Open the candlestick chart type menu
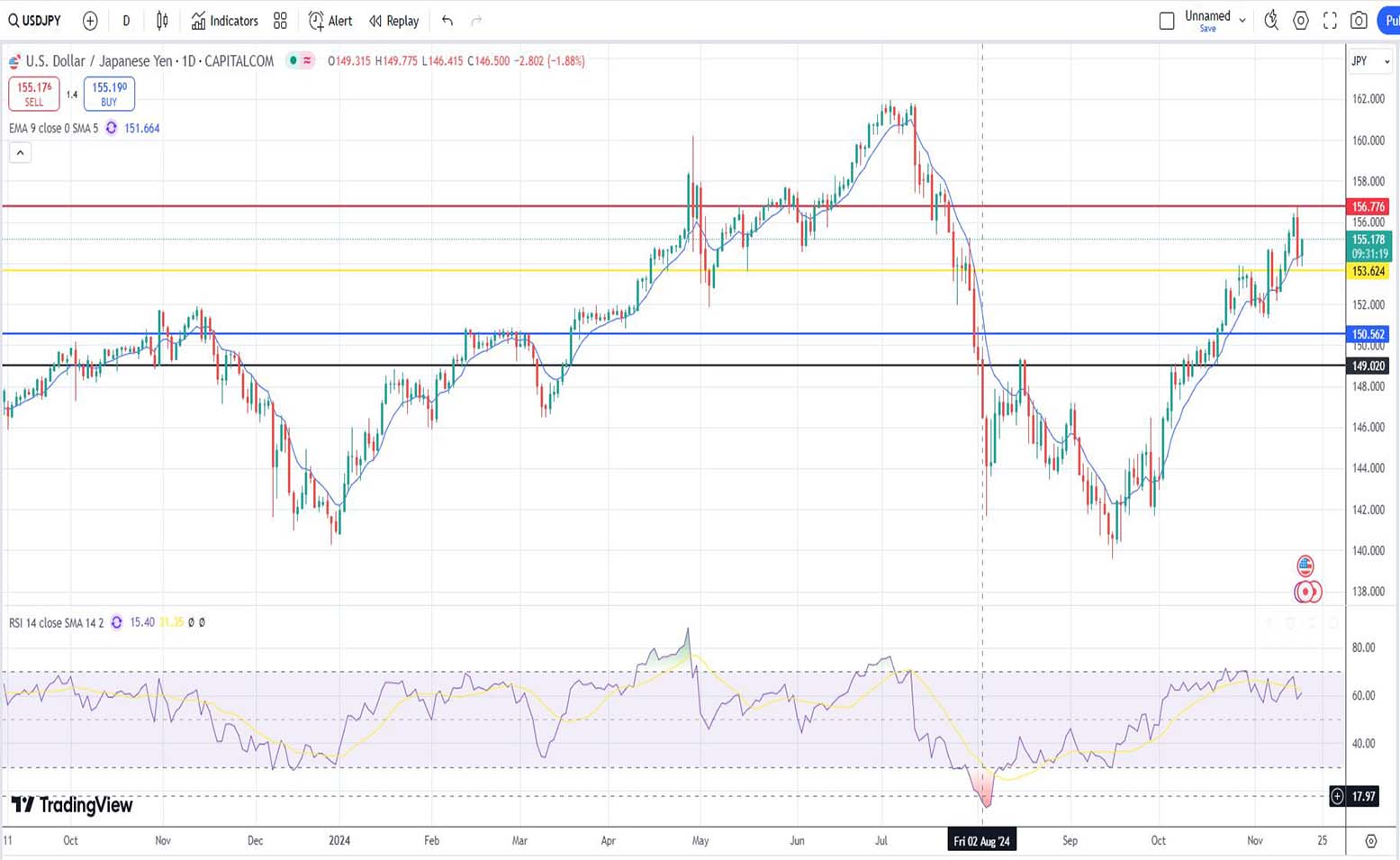The height and width of the screenshot is (860, 1400). point(162,21)
